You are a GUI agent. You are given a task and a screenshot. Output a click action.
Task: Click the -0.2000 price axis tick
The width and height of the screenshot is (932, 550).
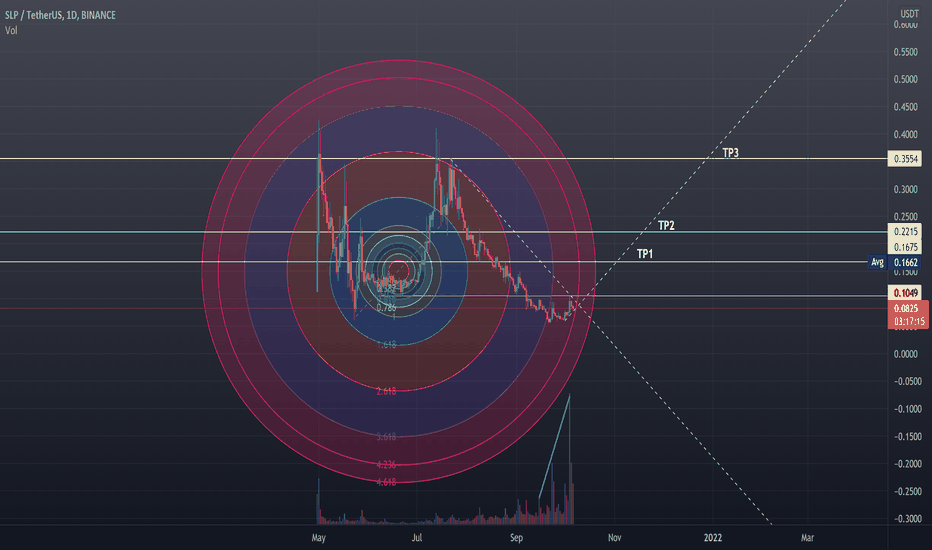[x=908, y=464]
